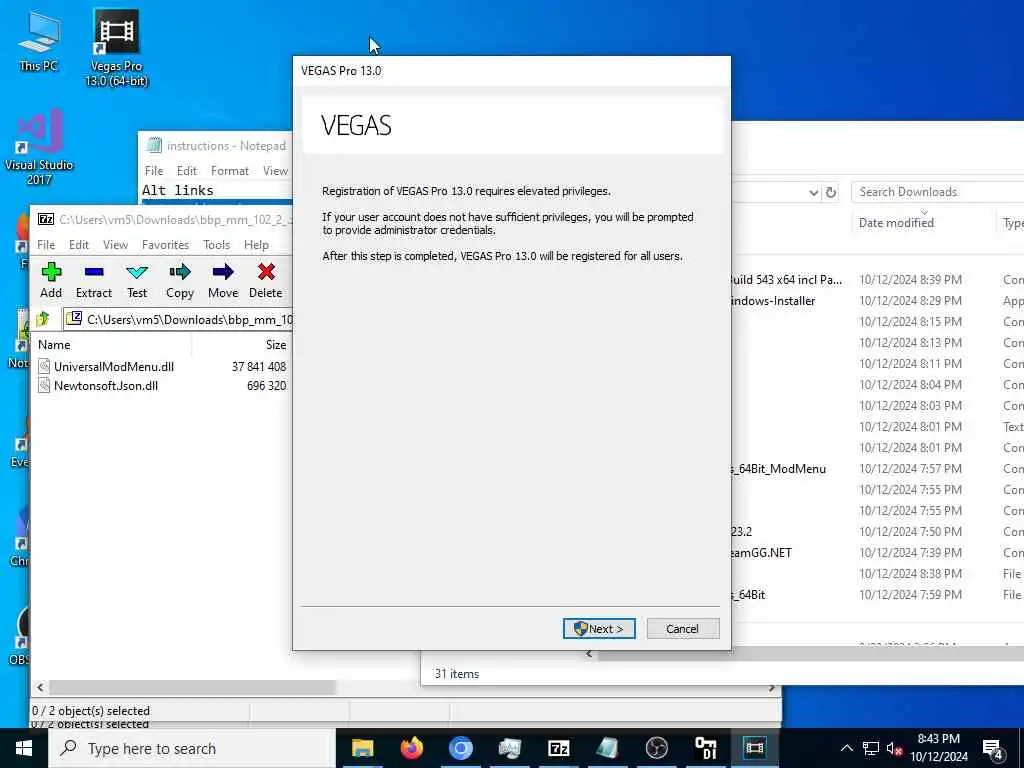Cancel the VEGAS Pro registration dialog
Viewport: 1024px width, 768px height.
(x=682, y=628)
